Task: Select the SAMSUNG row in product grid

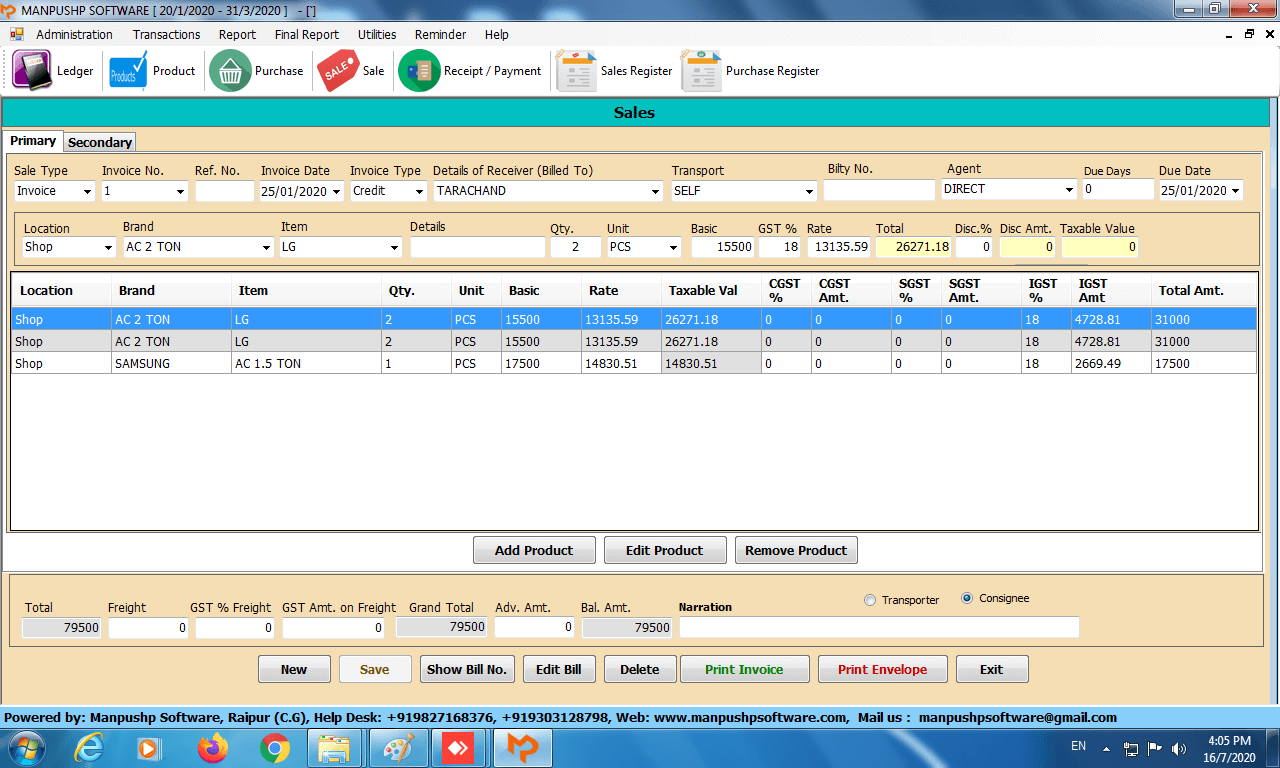Action: pyautogui.click(x=634, y=363)
